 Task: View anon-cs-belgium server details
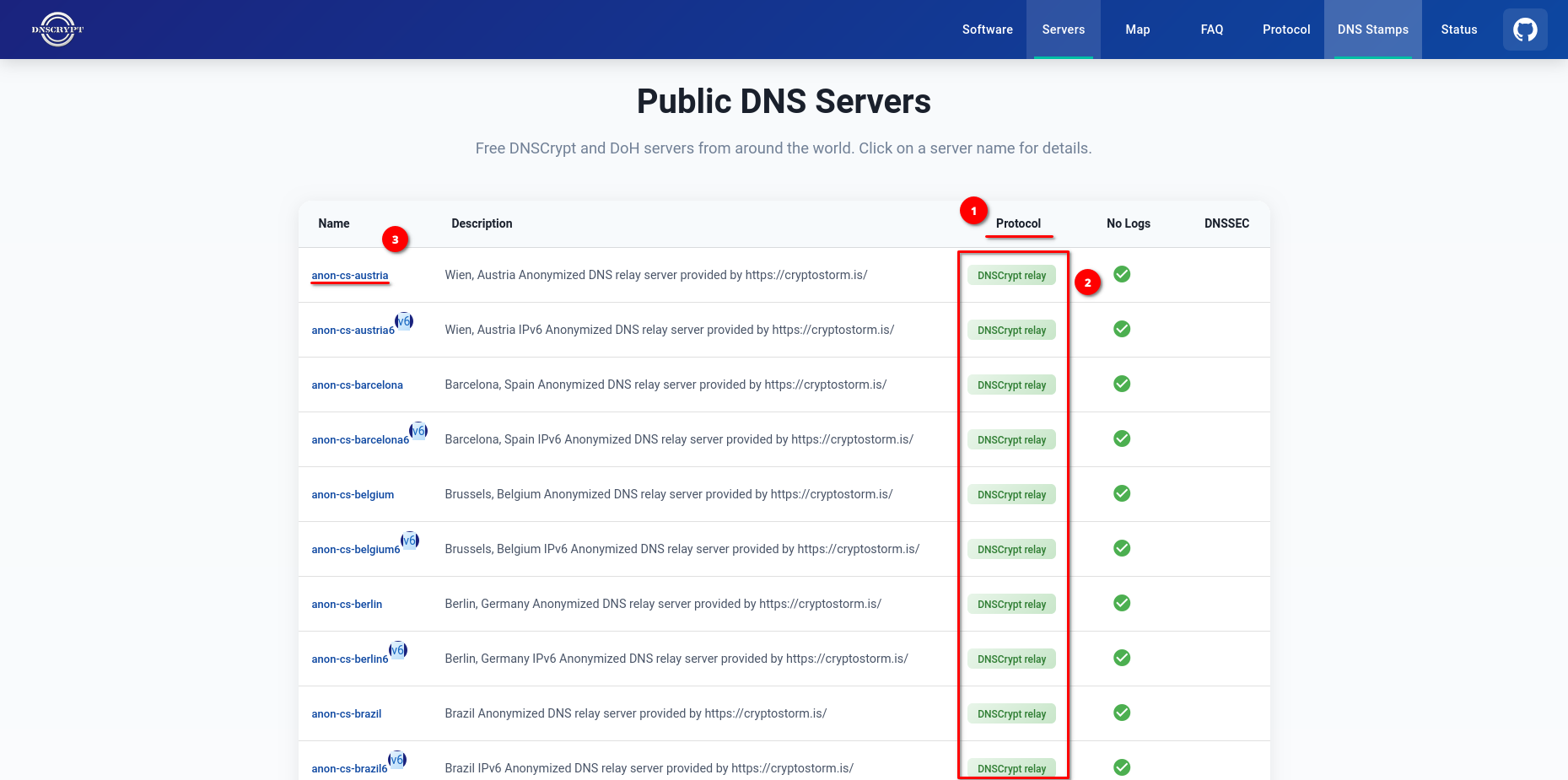pyautogui.click(x=353, y=495)
